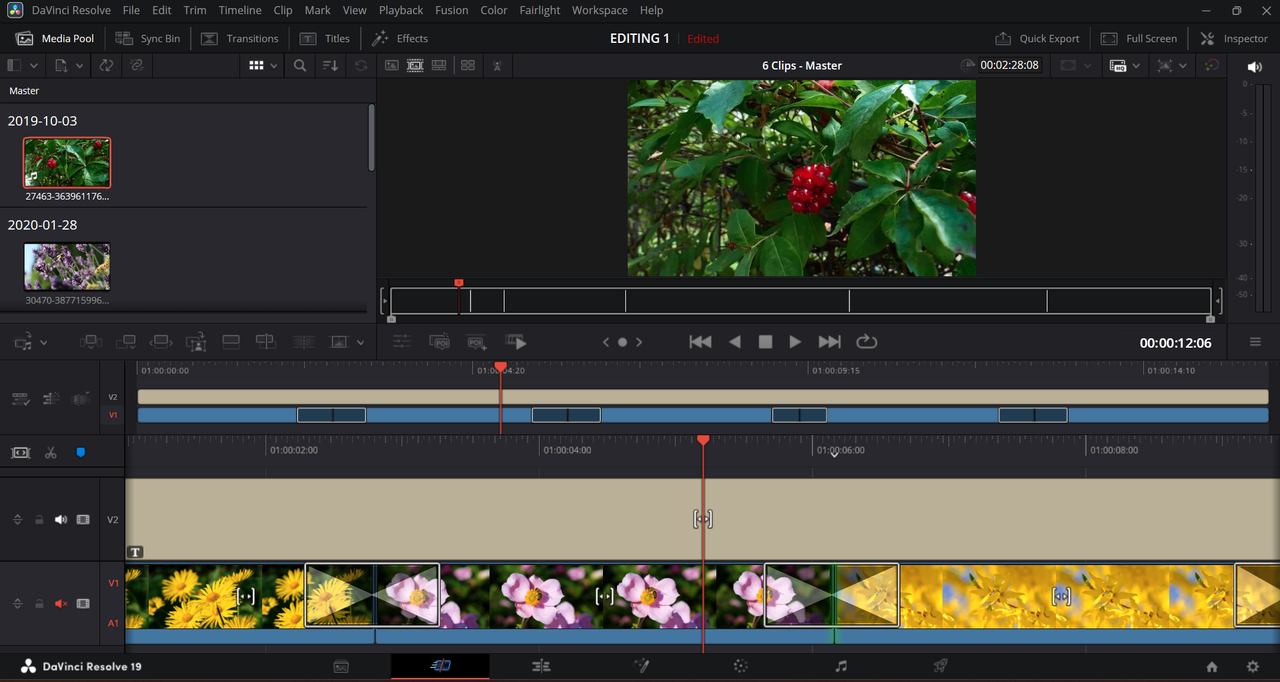The width and height of the screenshot is (1280, 682).
Task: Click the Close Up edit icon
Action: [x=196, y=342]
